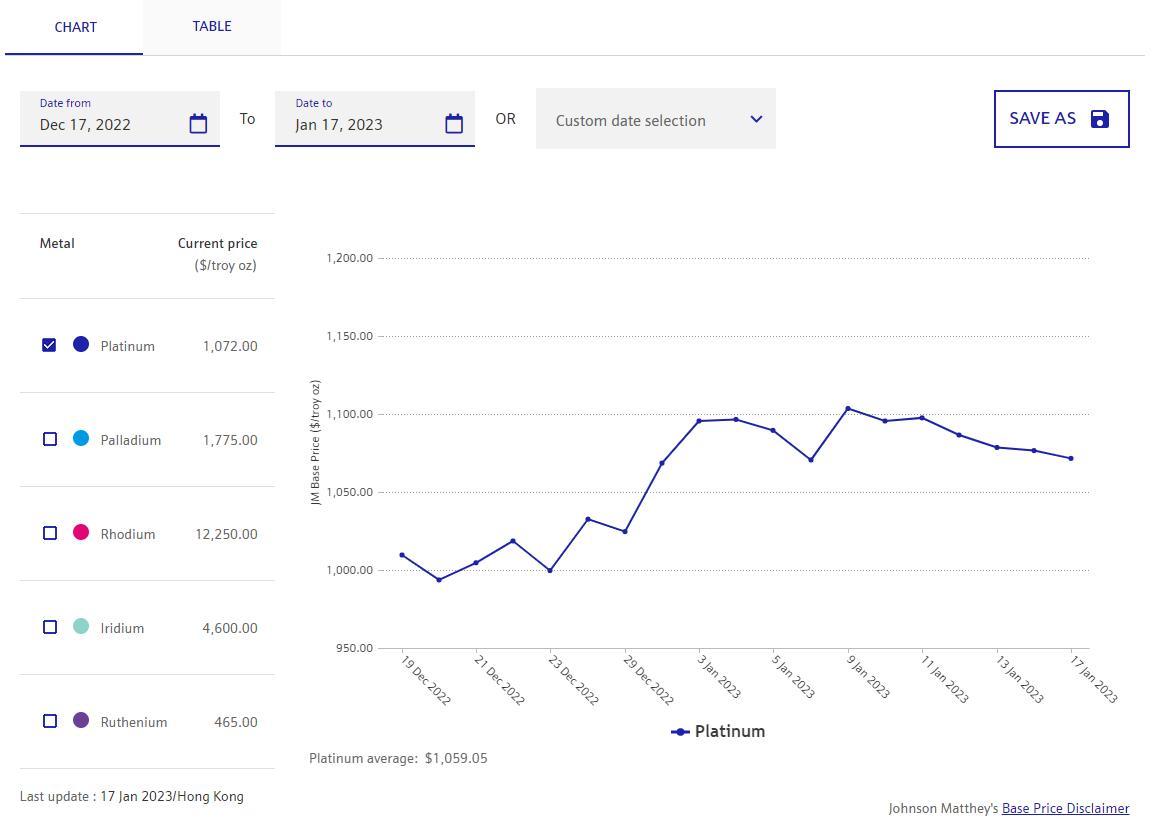Open the Date to calendar icon
Viewport: 1160px width, 830px height.
coord(454,123)
